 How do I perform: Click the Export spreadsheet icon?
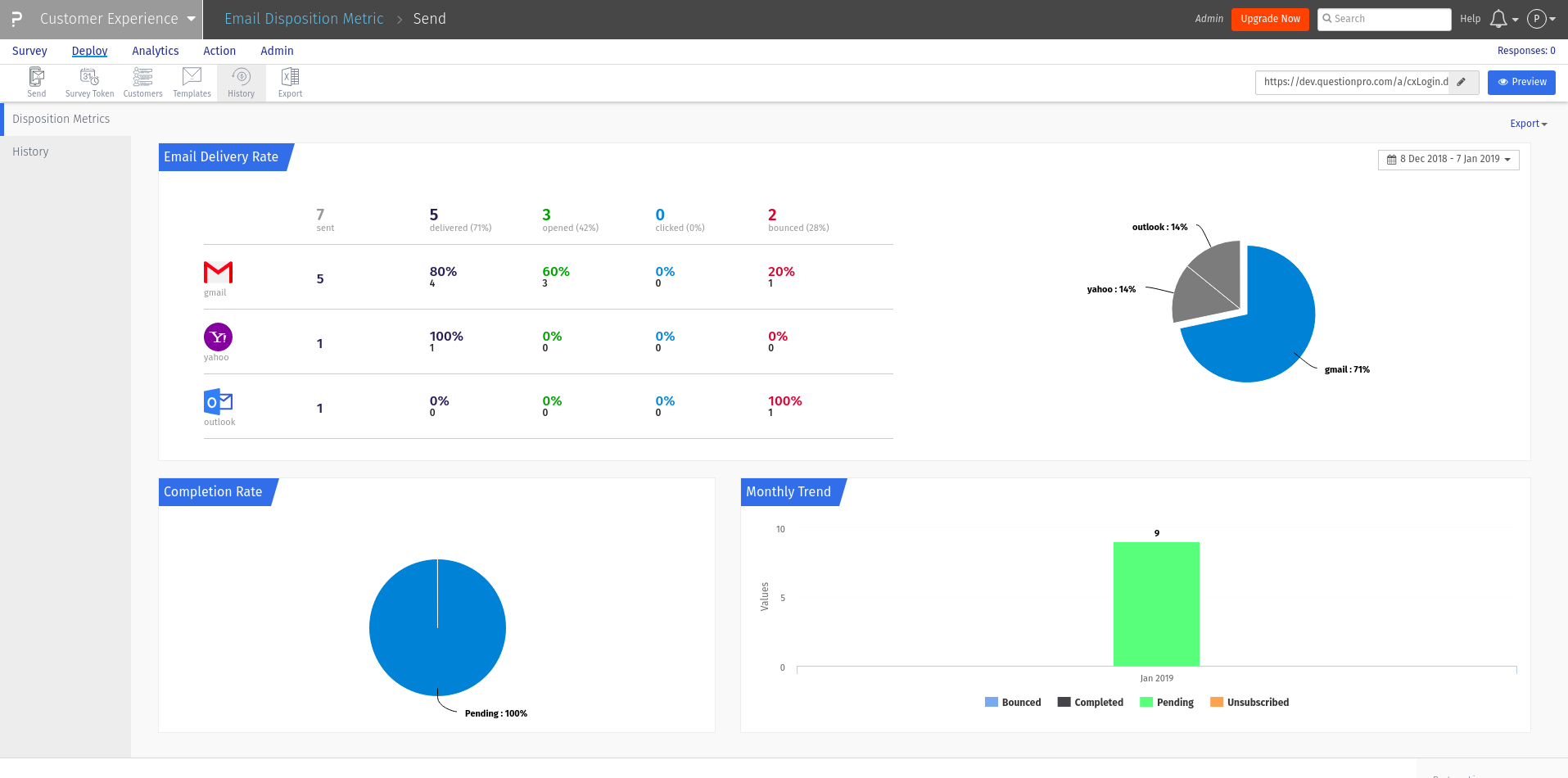(x=289, y=81)
